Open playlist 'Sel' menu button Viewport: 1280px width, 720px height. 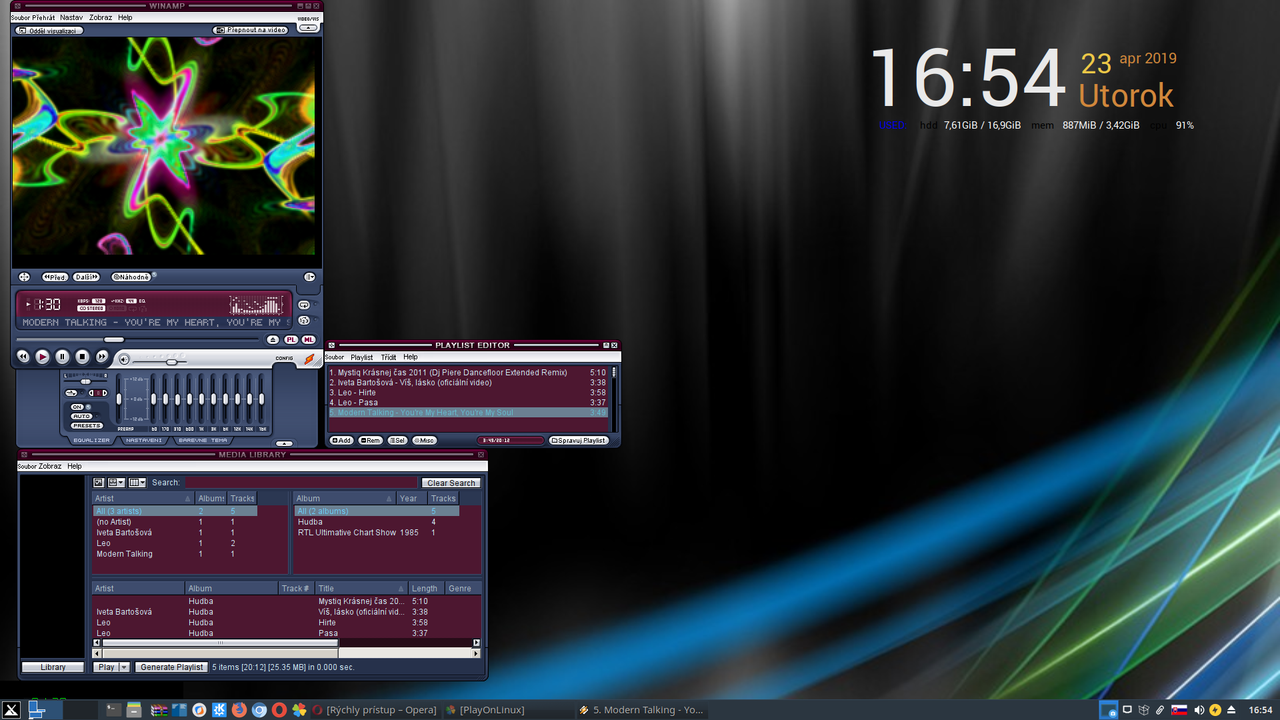click(397, 440)
